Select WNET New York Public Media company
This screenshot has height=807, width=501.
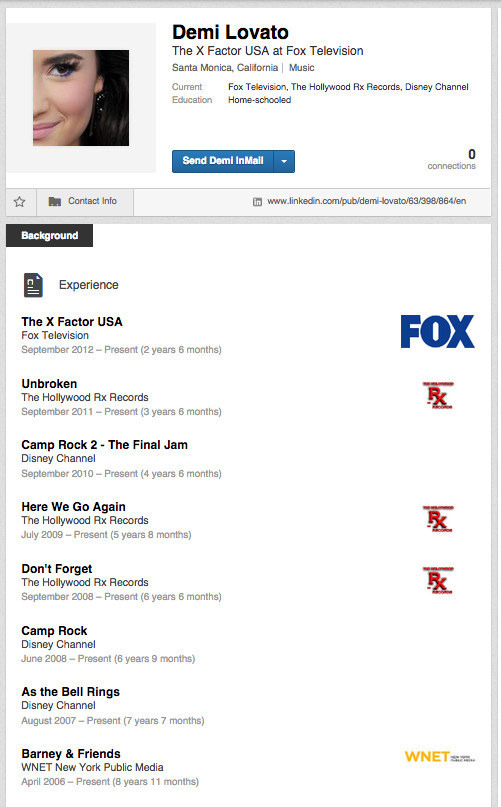click(x=93, y=767)
